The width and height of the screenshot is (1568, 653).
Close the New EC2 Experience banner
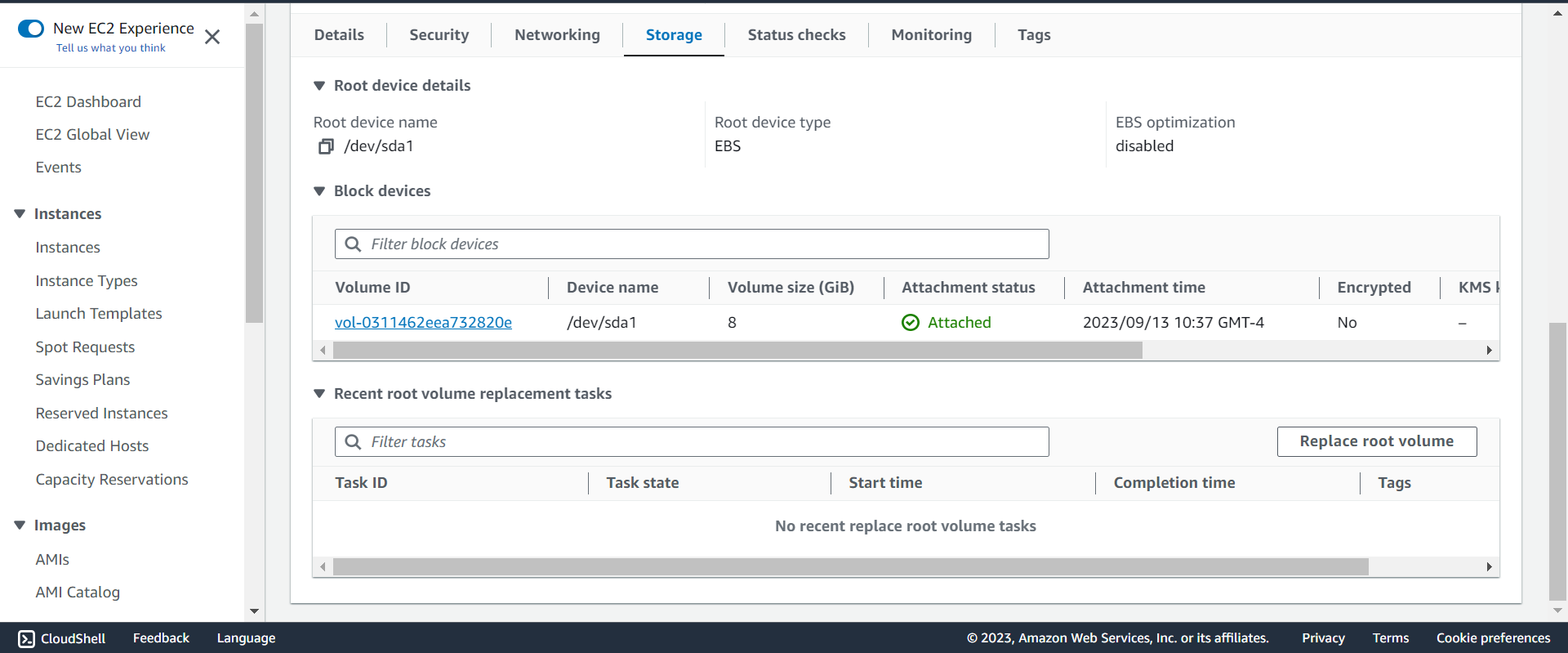point(212,37)
